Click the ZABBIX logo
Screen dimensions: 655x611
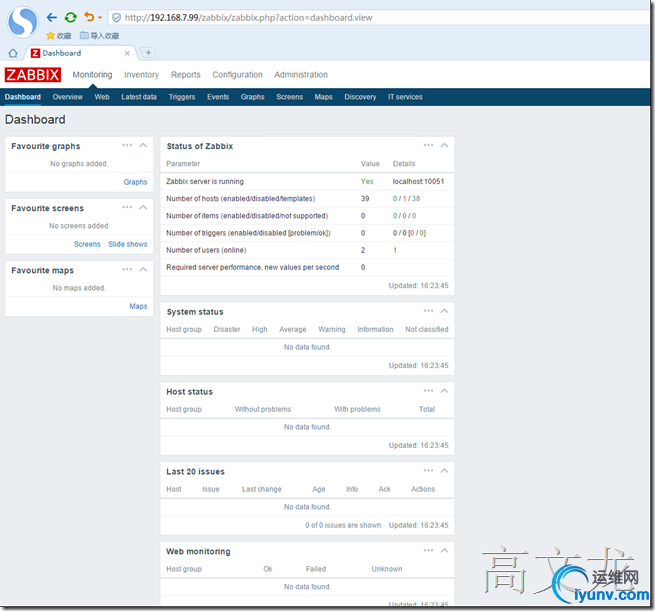pyautogui.click(x=33, y=75)
